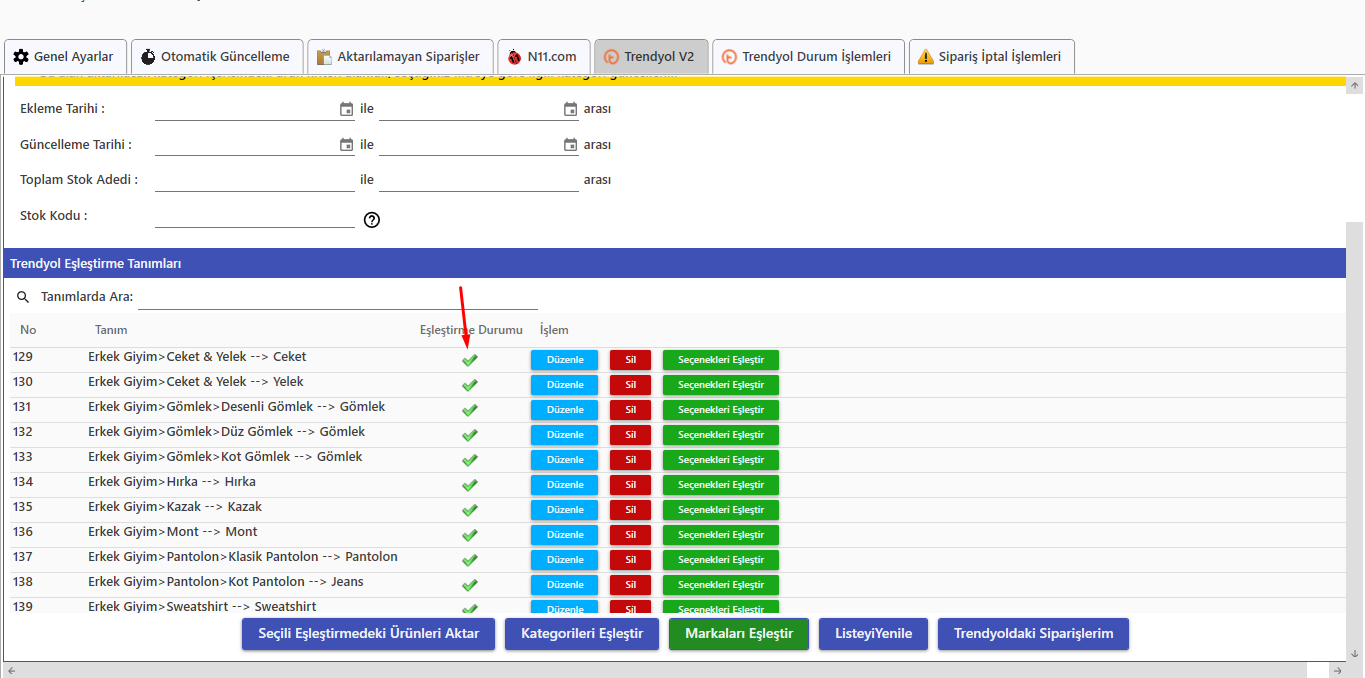Open calendar picker for Ekleme Tarihi end date
This screenshot has width=1365, height=678.
[x=571, y=109]
